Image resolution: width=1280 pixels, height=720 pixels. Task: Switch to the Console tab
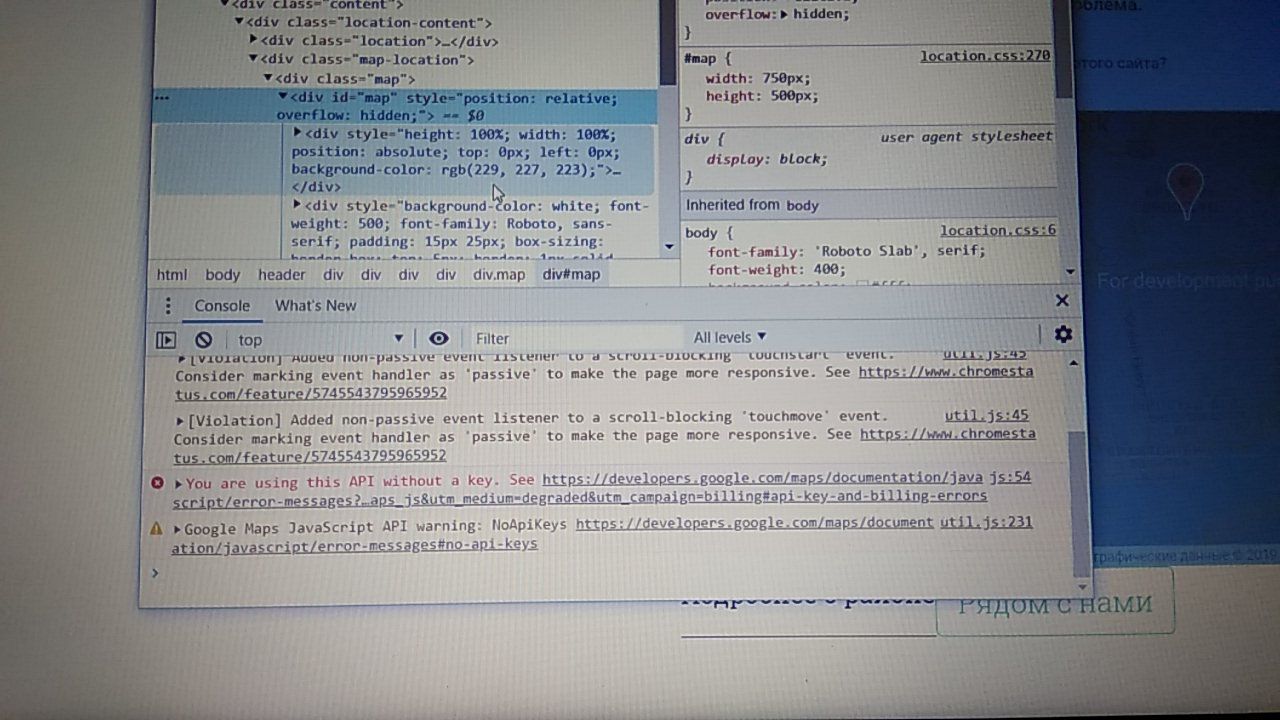click(x=222, y=306)
